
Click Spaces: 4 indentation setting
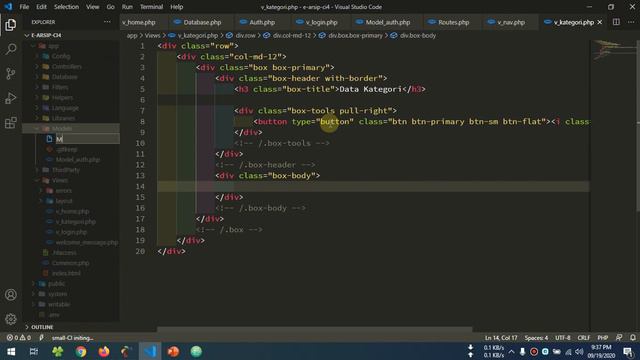[x=536, y=338]
